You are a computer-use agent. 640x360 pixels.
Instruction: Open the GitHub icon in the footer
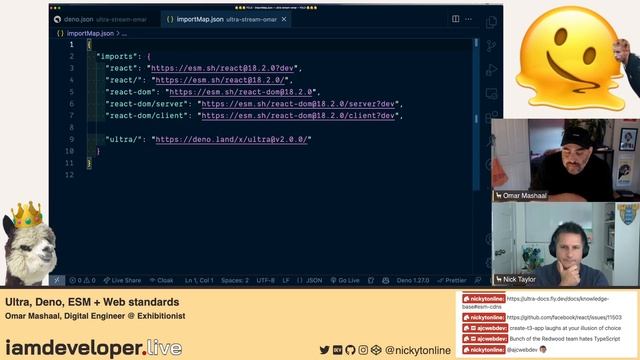click(x=350, y=350)
